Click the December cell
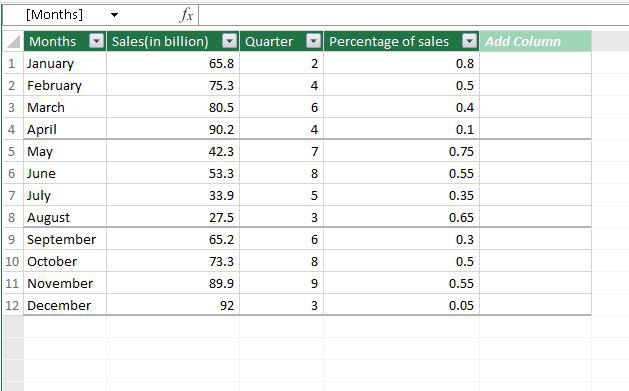629x391 pixels. pyautogui.click(x=65, y=305)
